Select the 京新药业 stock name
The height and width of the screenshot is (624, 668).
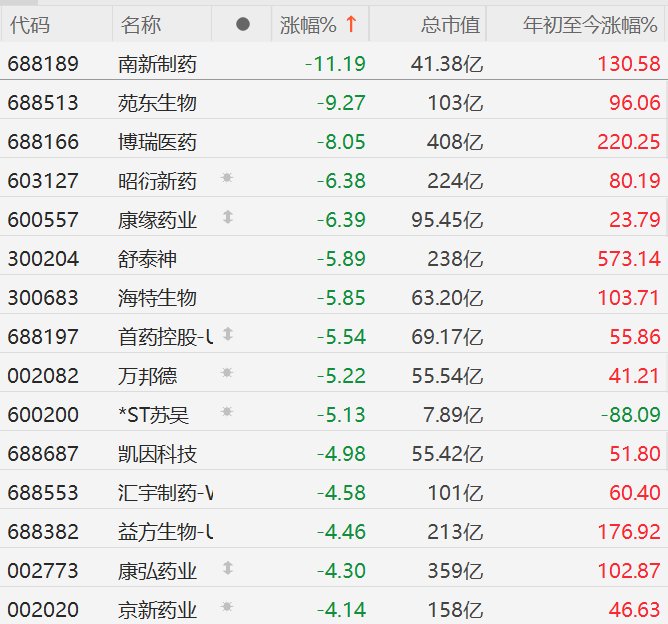coord(157,610)
